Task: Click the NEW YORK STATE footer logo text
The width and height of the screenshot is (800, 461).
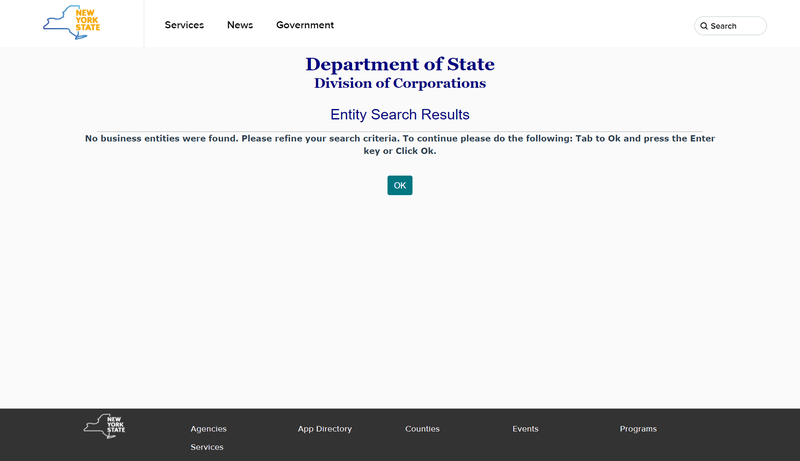Action: [115, 423]
